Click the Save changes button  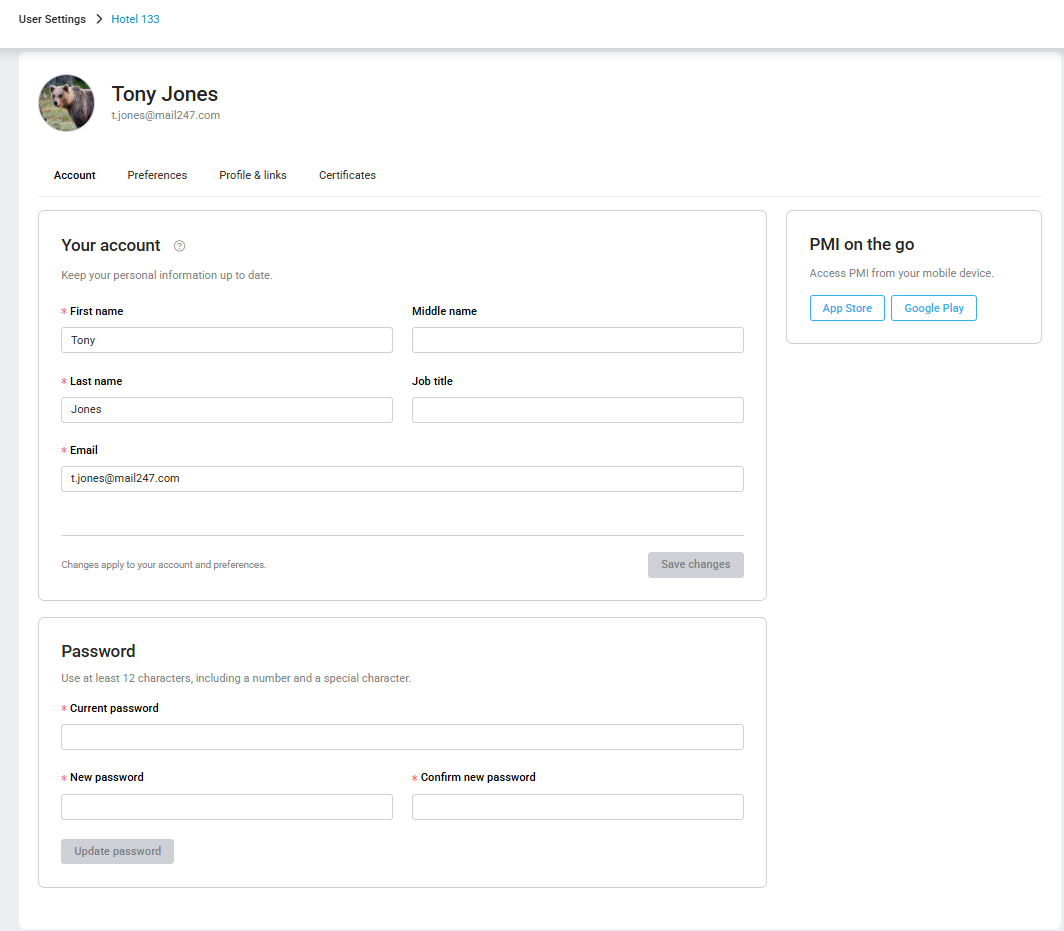(x=696, y=565)
